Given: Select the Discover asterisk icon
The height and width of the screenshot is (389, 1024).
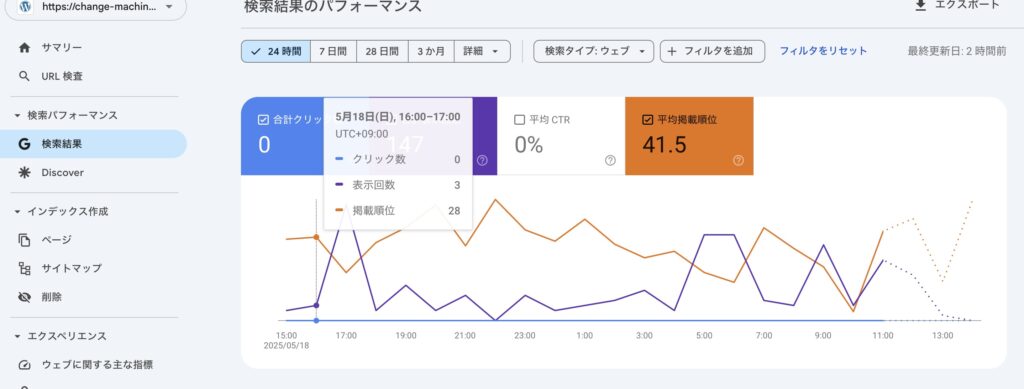Looking at the screenshot, I should pos(24,173).
